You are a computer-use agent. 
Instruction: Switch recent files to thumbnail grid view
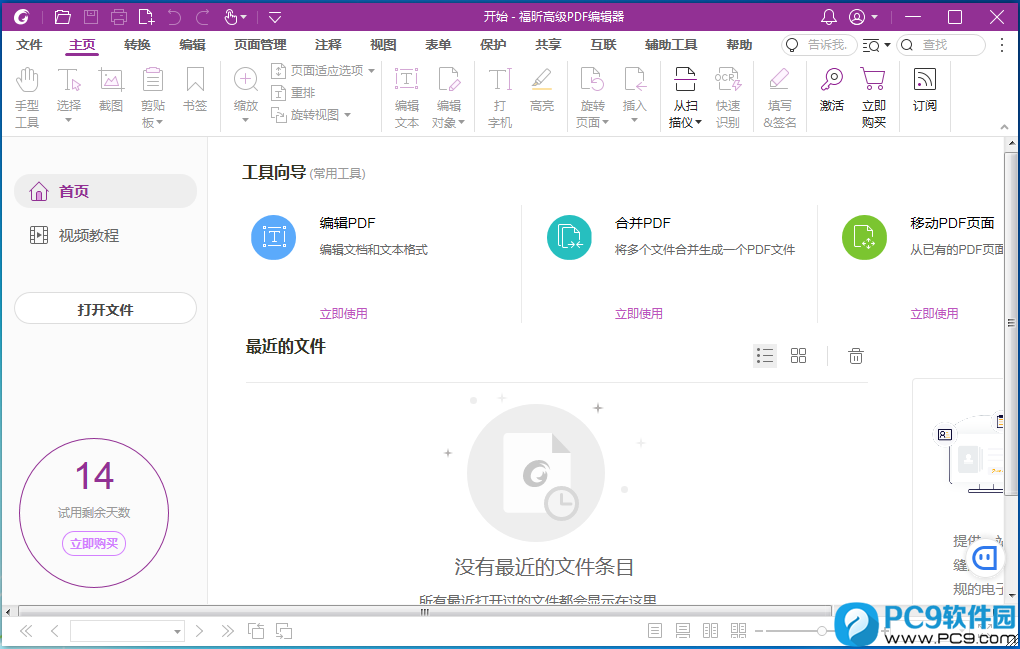click(x=798, y=356)
